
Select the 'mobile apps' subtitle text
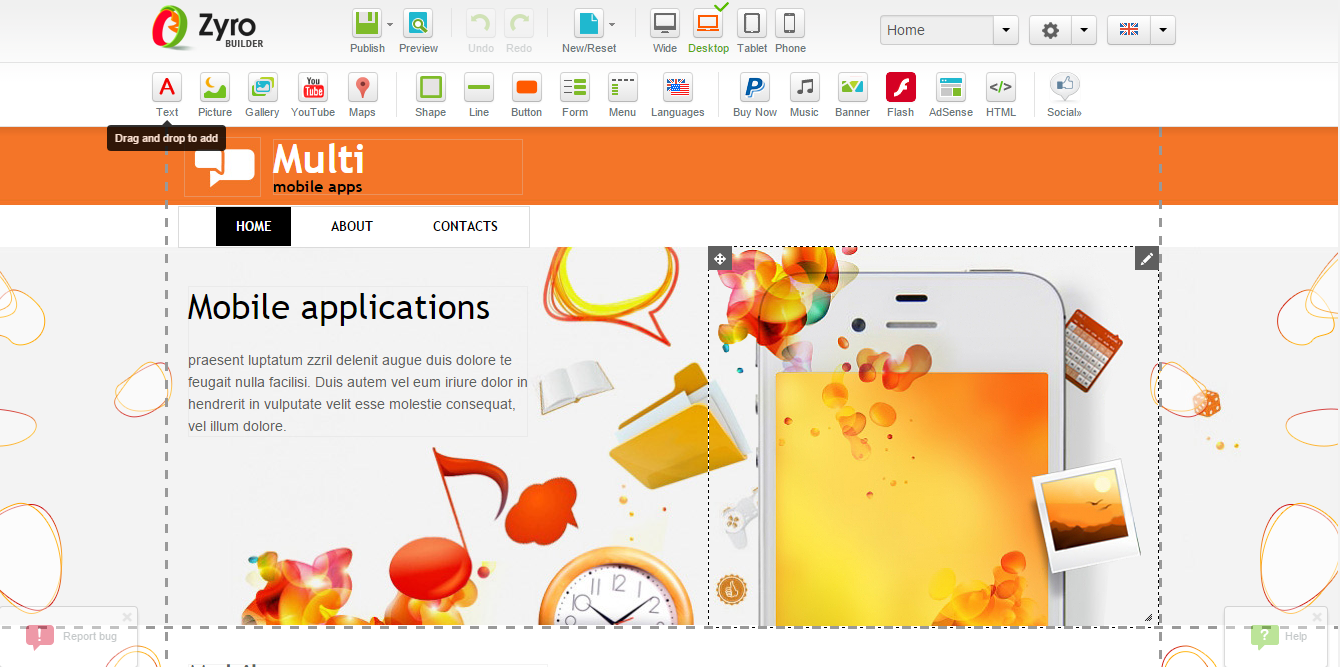pos(317,187)
